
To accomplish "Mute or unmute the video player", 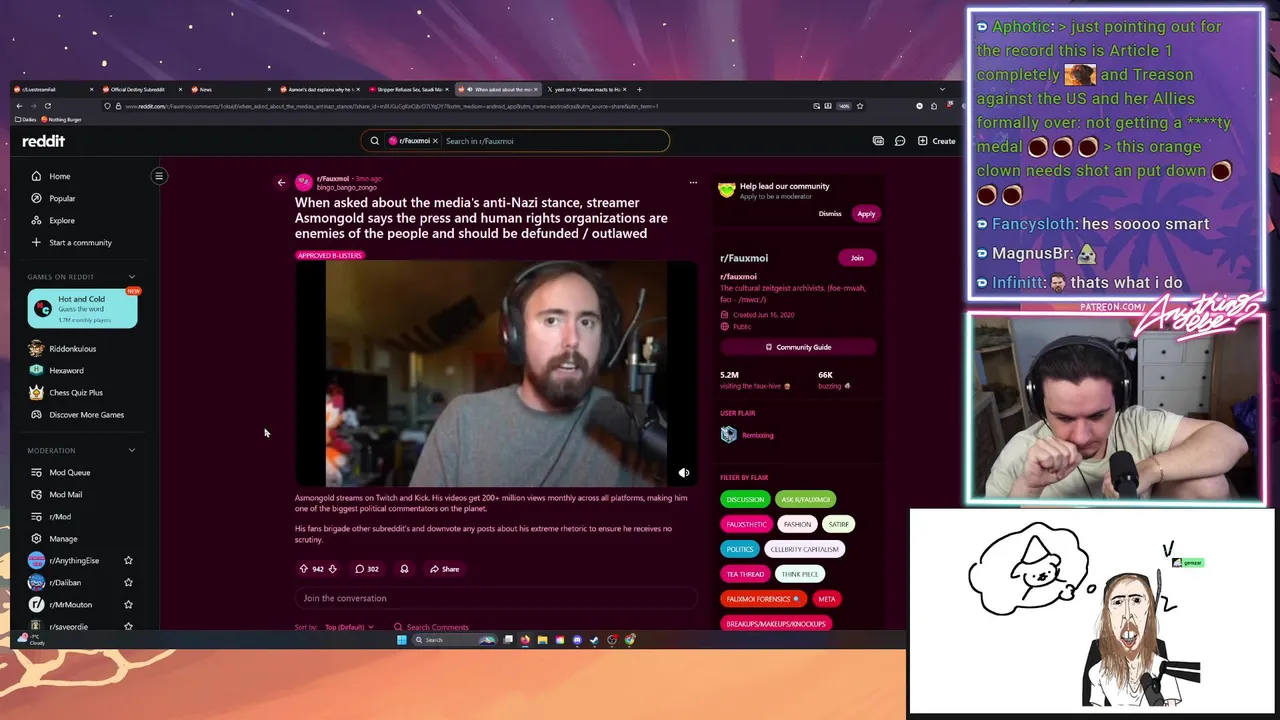I will pos(684,473).
